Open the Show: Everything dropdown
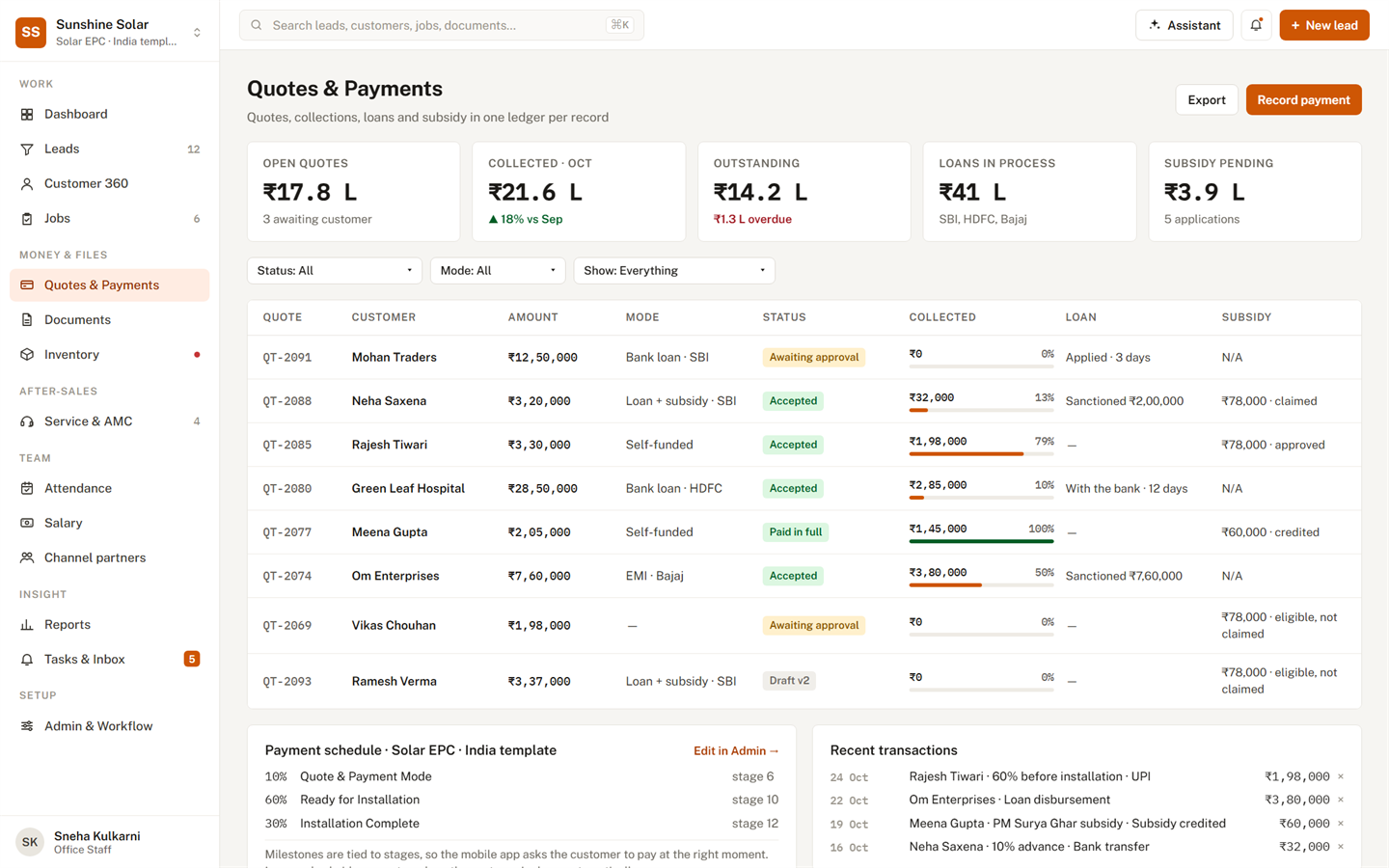 pos(674,271)
